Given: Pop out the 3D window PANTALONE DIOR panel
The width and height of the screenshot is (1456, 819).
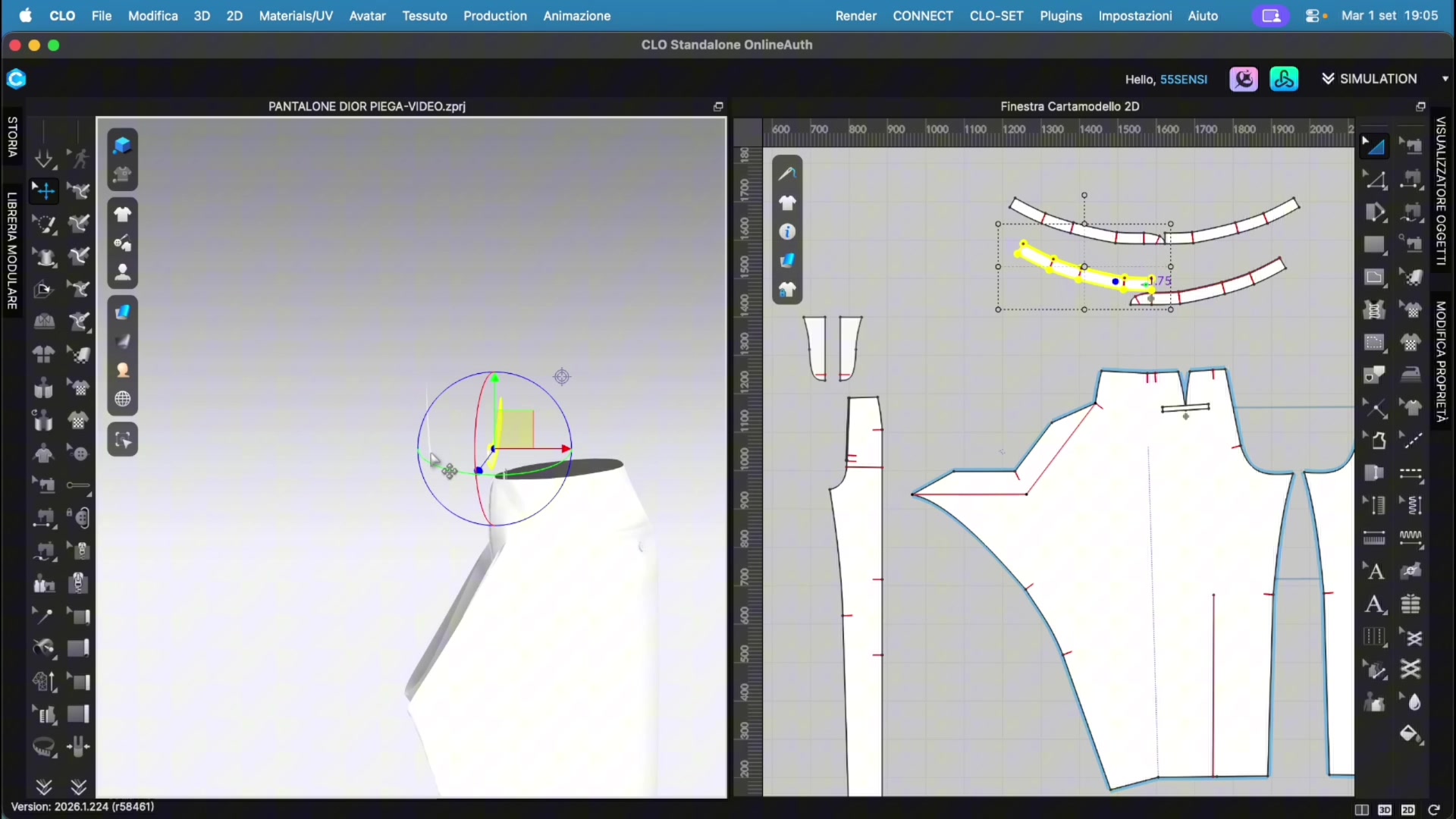Looking at the screenshot, I should tap(718, 106).
